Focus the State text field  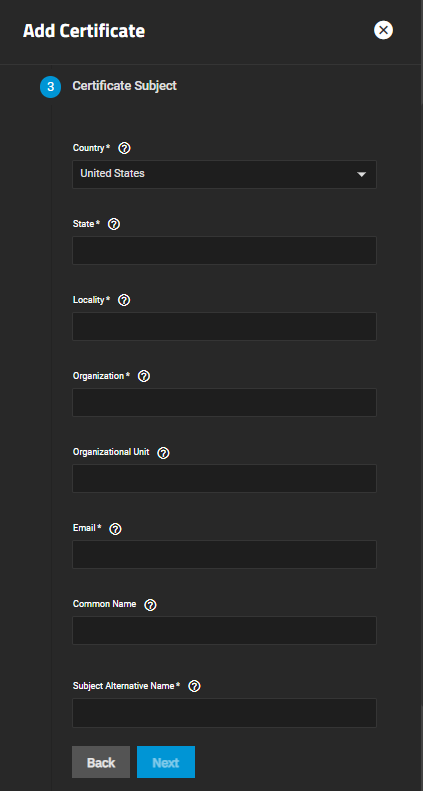tap(224, 250)
